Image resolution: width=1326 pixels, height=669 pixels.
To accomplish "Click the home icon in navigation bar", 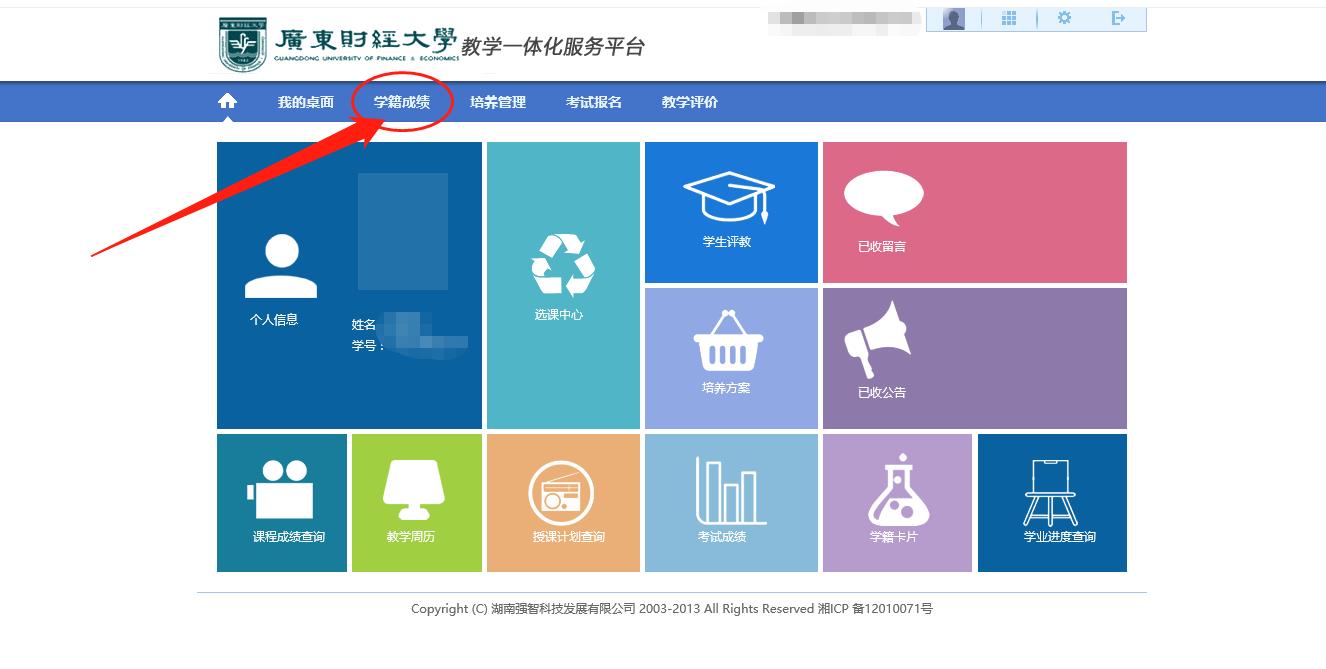I will pos(228,101).
